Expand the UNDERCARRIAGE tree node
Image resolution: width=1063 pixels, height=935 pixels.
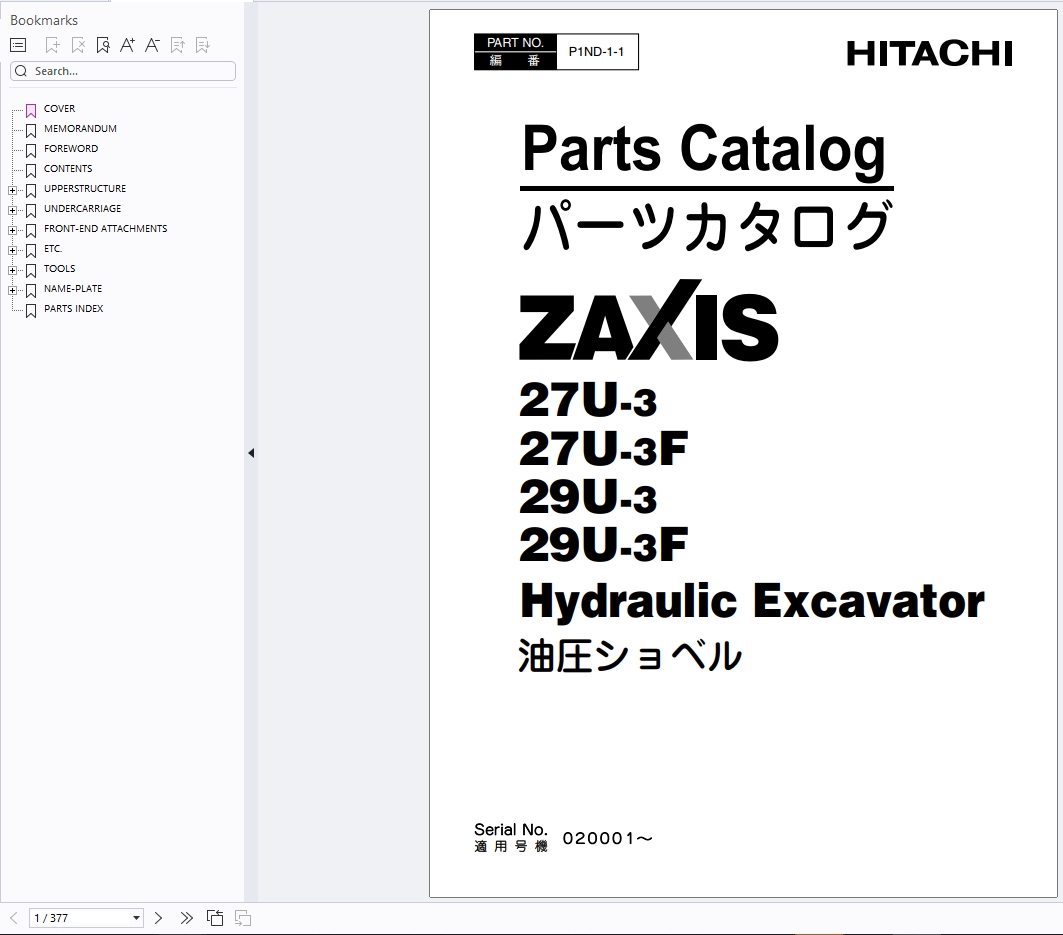[12, 211]
